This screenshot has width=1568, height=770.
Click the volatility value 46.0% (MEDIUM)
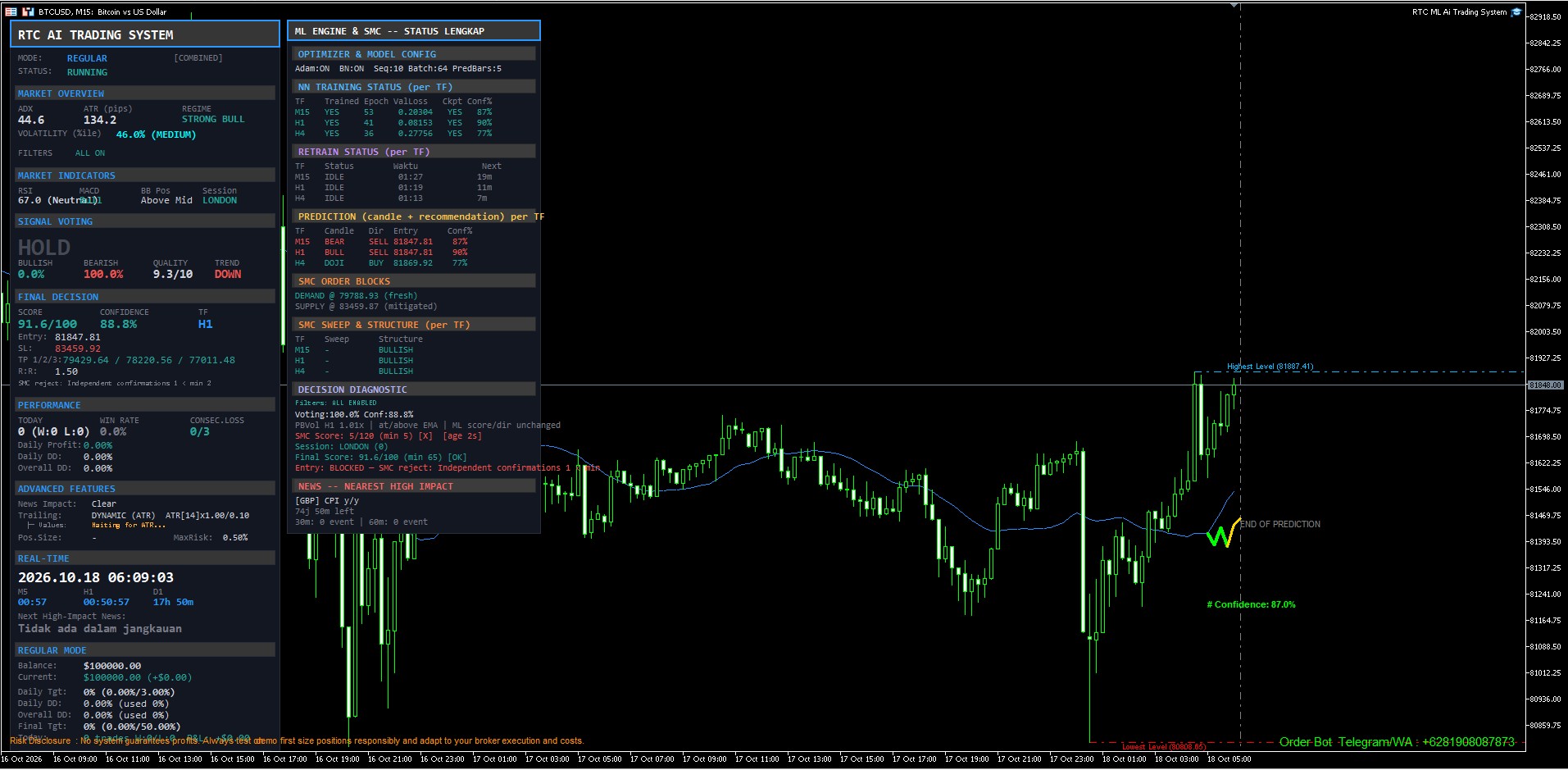pyautogui.click(x=156, y=134)
